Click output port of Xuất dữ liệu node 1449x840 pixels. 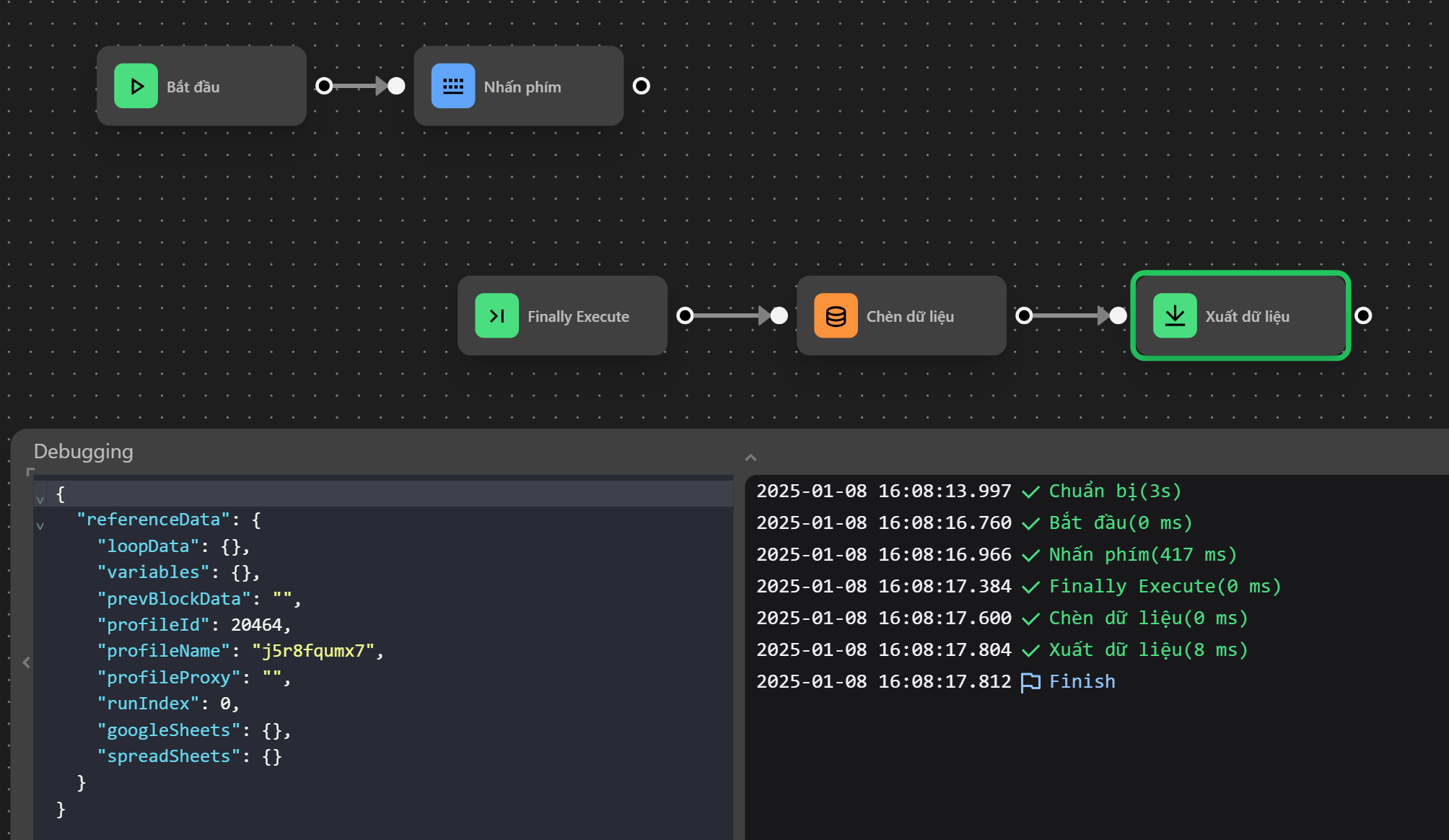(x=1363, y=316)
